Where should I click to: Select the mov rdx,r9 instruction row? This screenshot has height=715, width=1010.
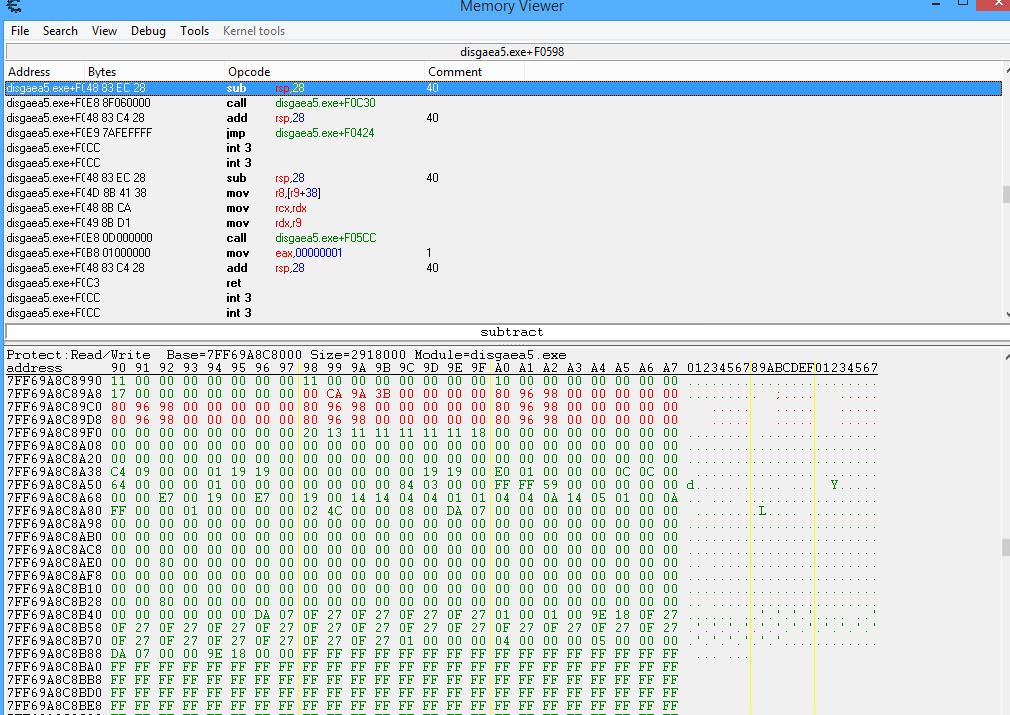pyautogui.click(x=504, y=223)
